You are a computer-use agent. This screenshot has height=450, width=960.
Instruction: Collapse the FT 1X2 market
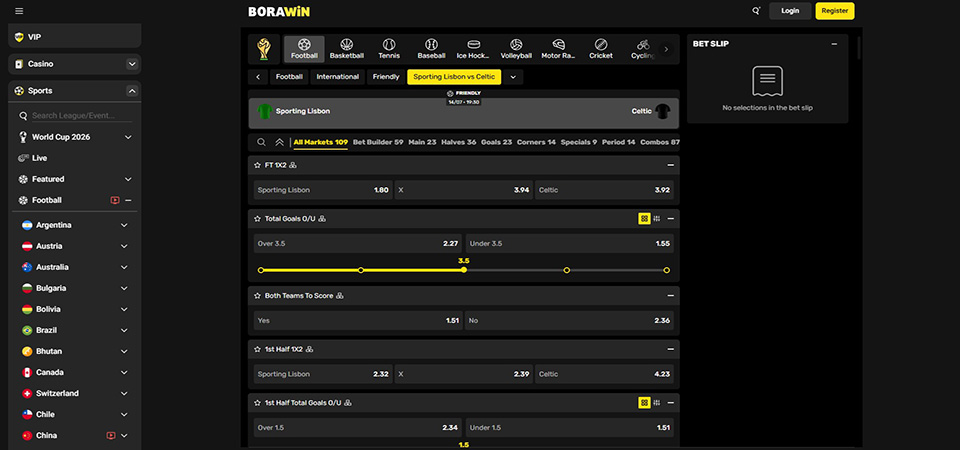(670, 165)
